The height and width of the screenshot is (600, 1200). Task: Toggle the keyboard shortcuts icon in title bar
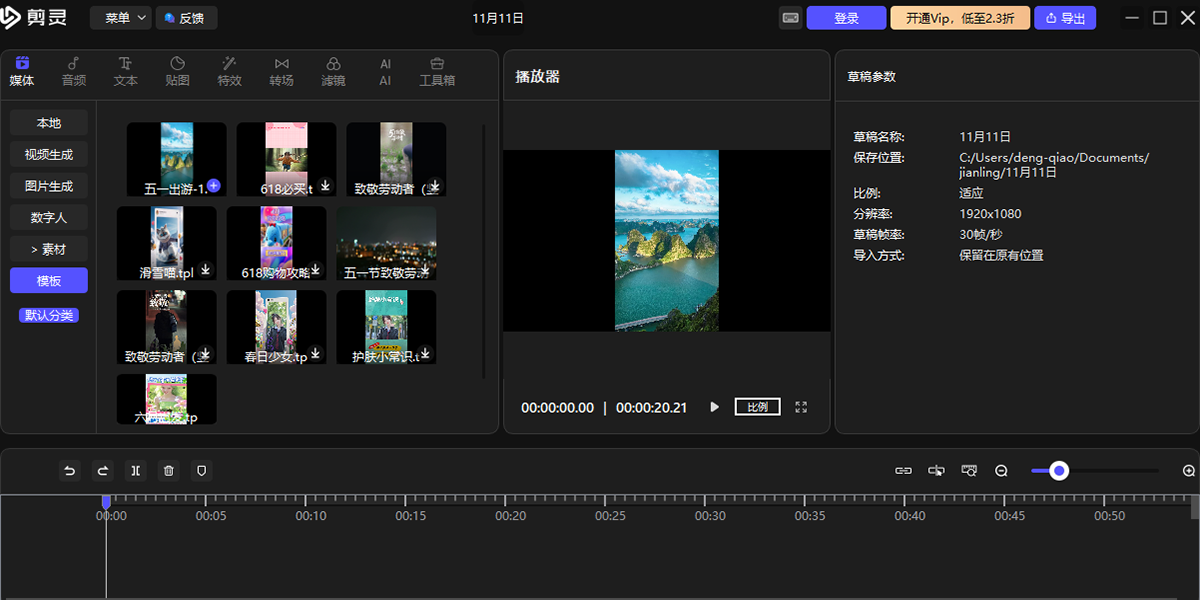point(789,17)
